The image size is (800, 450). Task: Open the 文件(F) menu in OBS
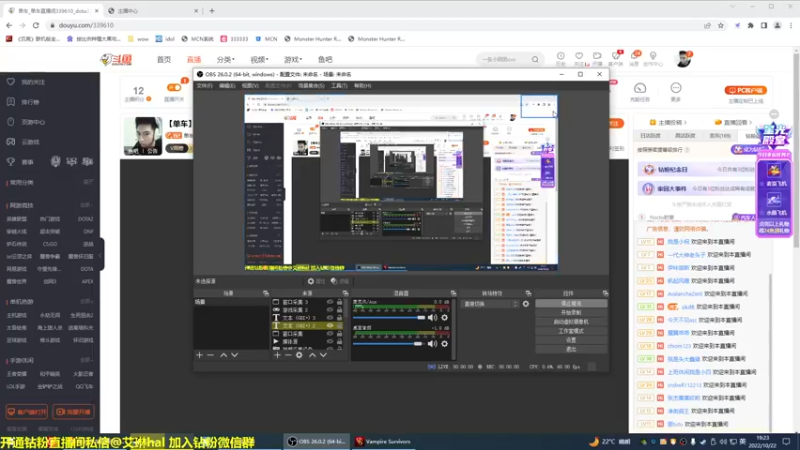pos(205,86)
